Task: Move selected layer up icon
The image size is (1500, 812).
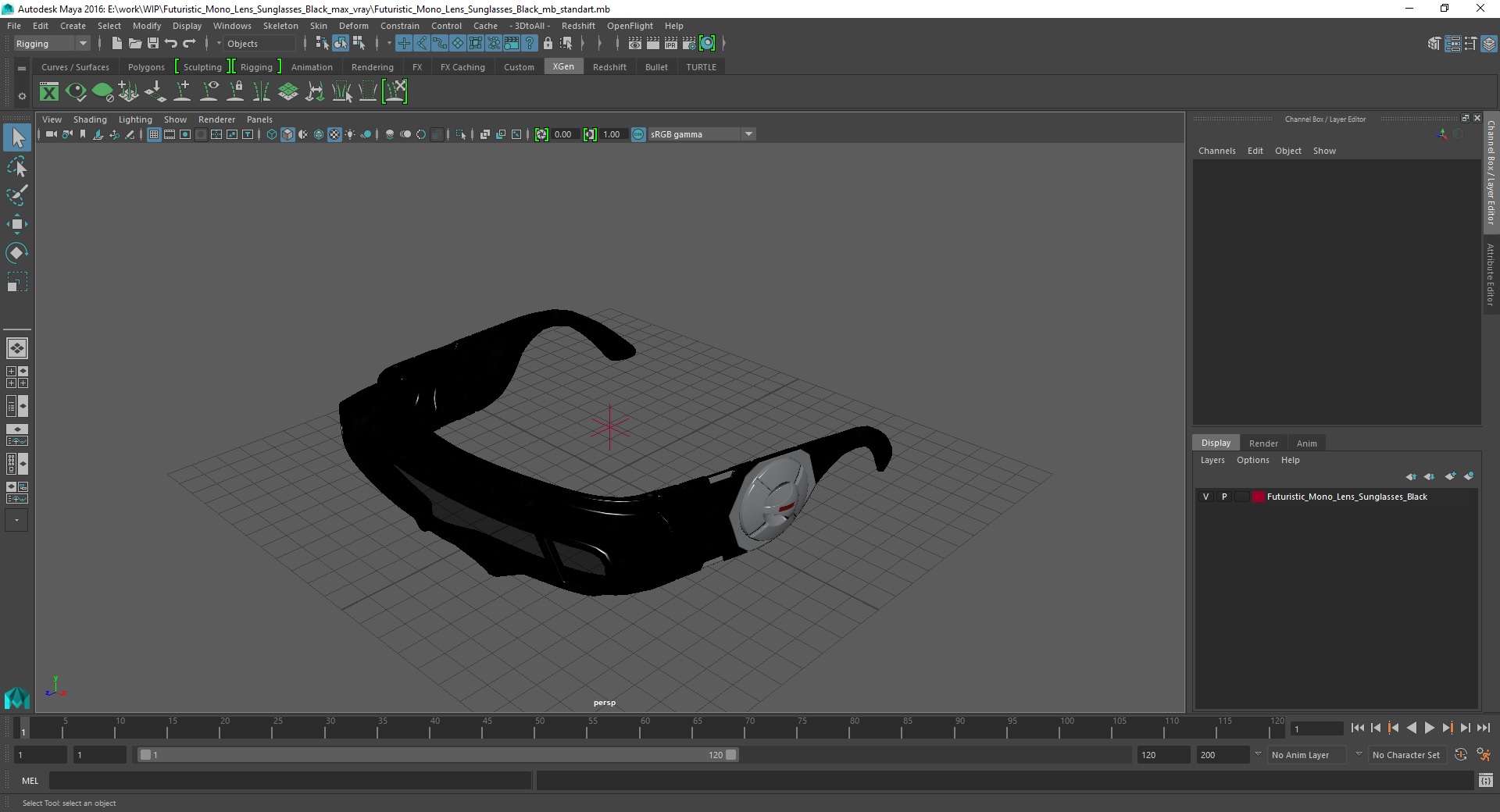Action: click(x=1411, y=476)
